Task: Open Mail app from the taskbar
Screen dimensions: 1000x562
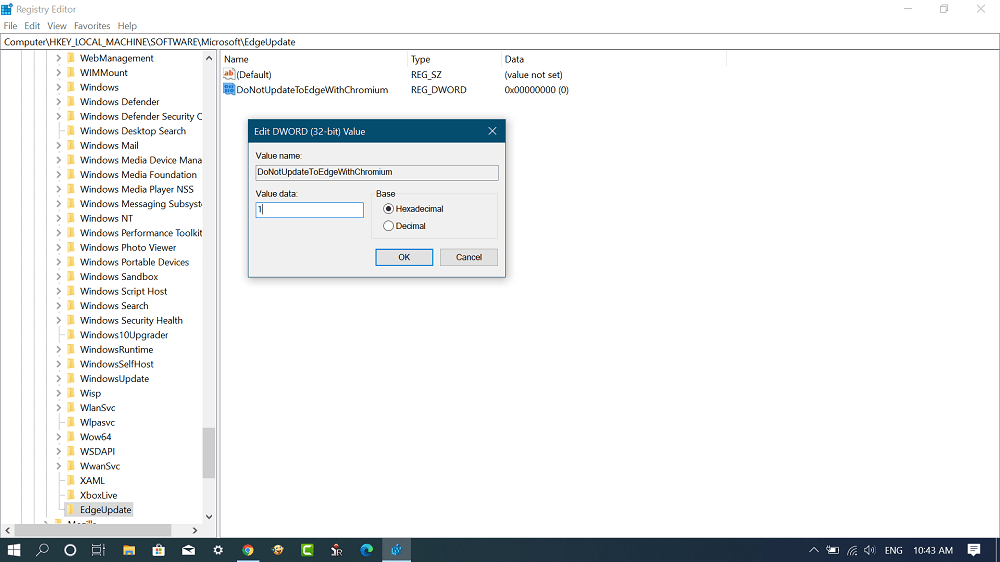Action: [x=188, y=550]
